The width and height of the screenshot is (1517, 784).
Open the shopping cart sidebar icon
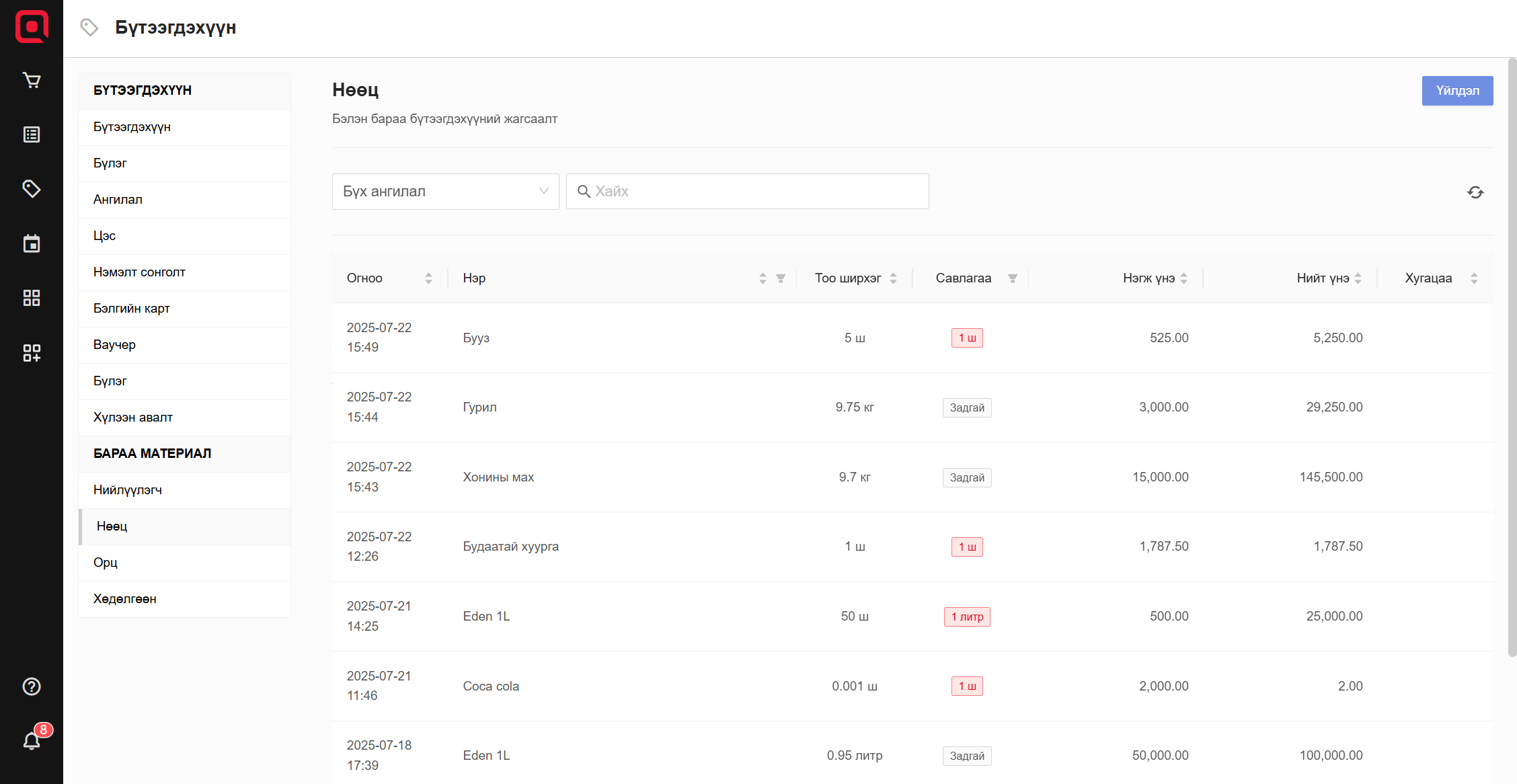tap(32, 81)
